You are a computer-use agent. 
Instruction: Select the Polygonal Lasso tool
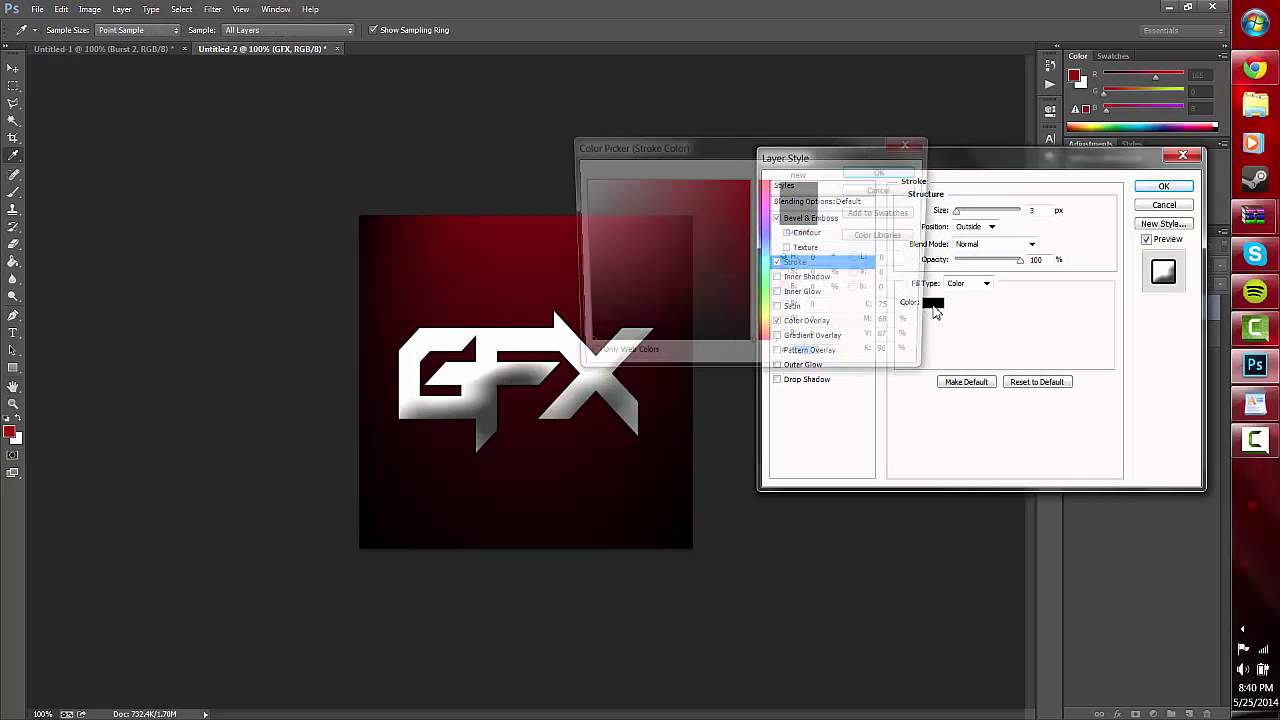(13, 103)
